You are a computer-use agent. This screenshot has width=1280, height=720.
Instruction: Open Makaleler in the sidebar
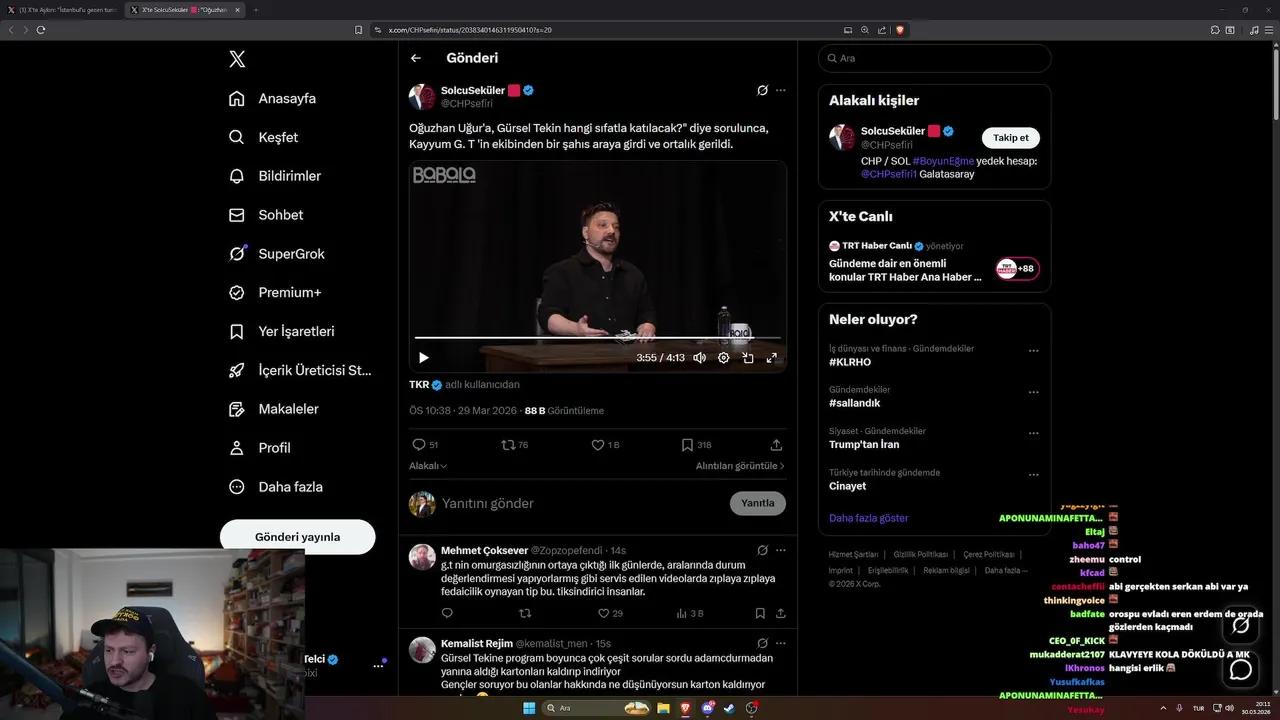[273, 409]
